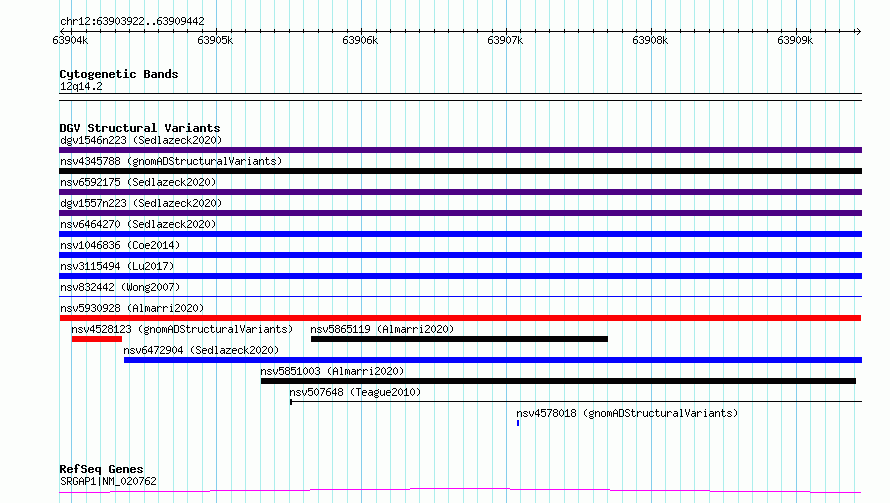Select the blue bar under nsv6472904

493,360
